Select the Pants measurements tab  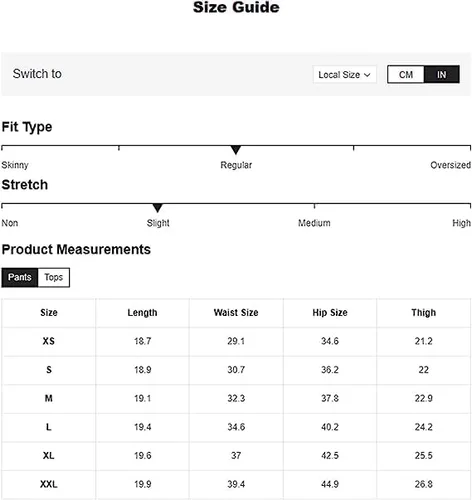[x=20, y=277]
